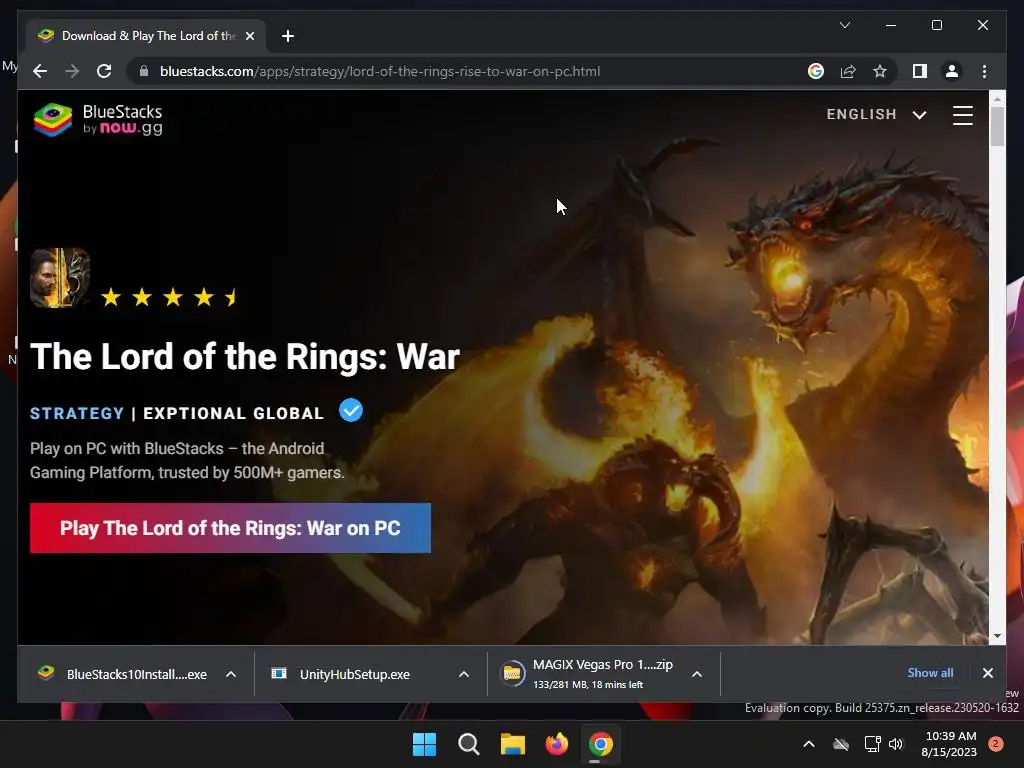1024x768 pixels.
Task: Go back to the previous page in Chrome
Action: tap(40, 71)
